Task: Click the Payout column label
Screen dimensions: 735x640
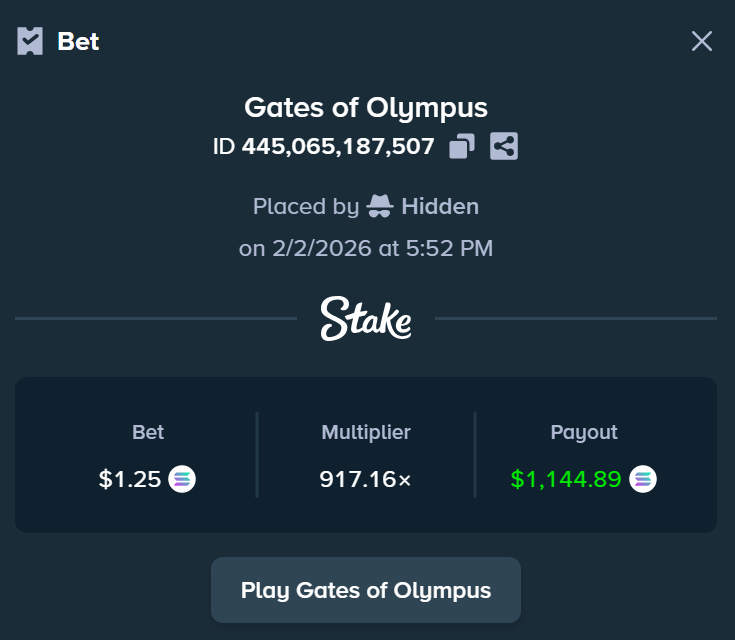Action: [584, 433]
